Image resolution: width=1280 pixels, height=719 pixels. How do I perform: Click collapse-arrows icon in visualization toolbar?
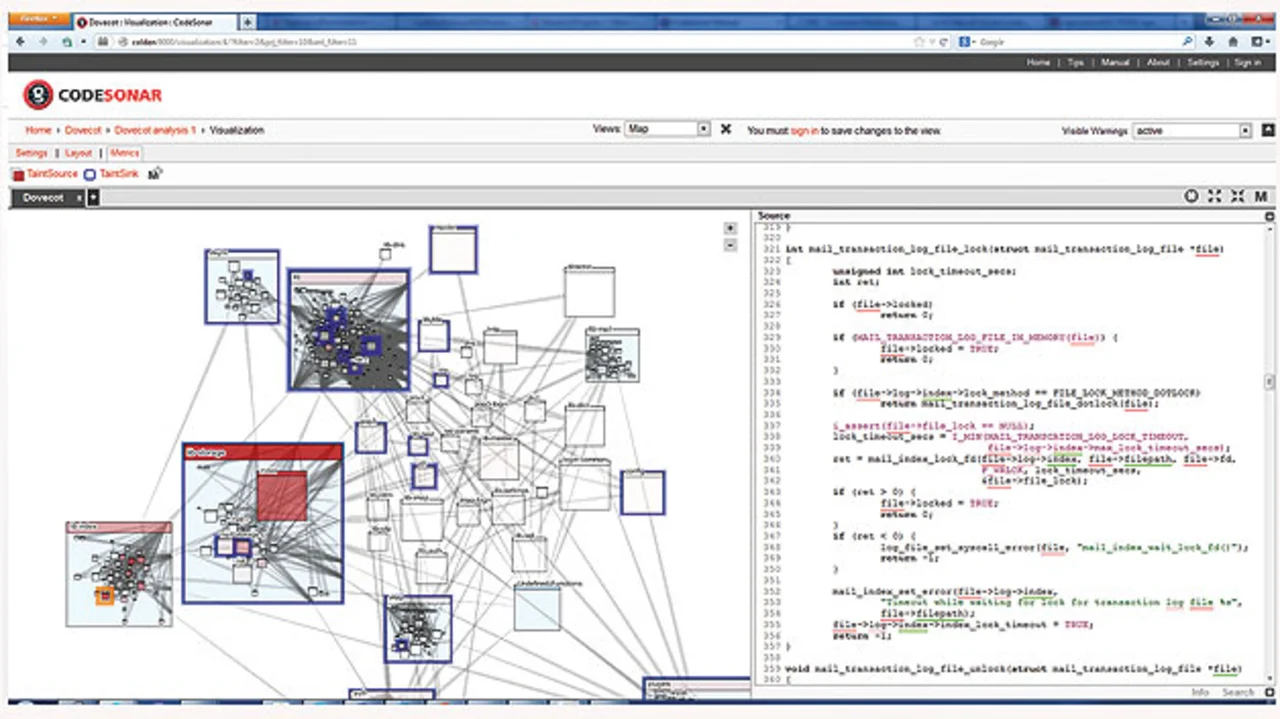(x=1238, y=197)
